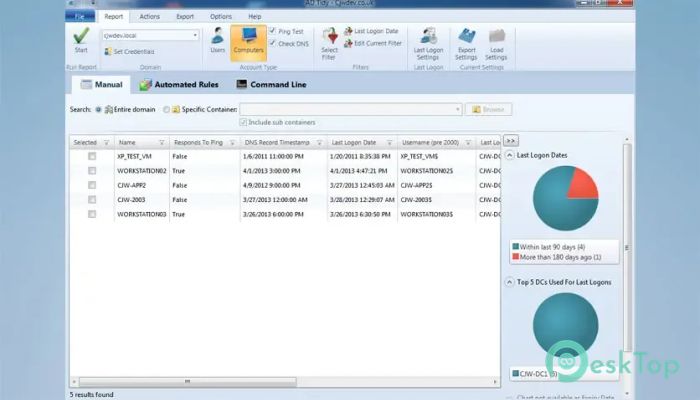Click the Export Settings icon
The image size is (700, 400).
click(x=467, y=36)
